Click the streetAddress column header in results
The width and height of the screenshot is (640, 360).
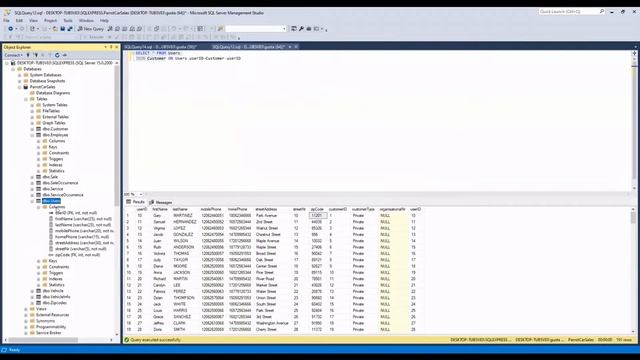point(267,209)
